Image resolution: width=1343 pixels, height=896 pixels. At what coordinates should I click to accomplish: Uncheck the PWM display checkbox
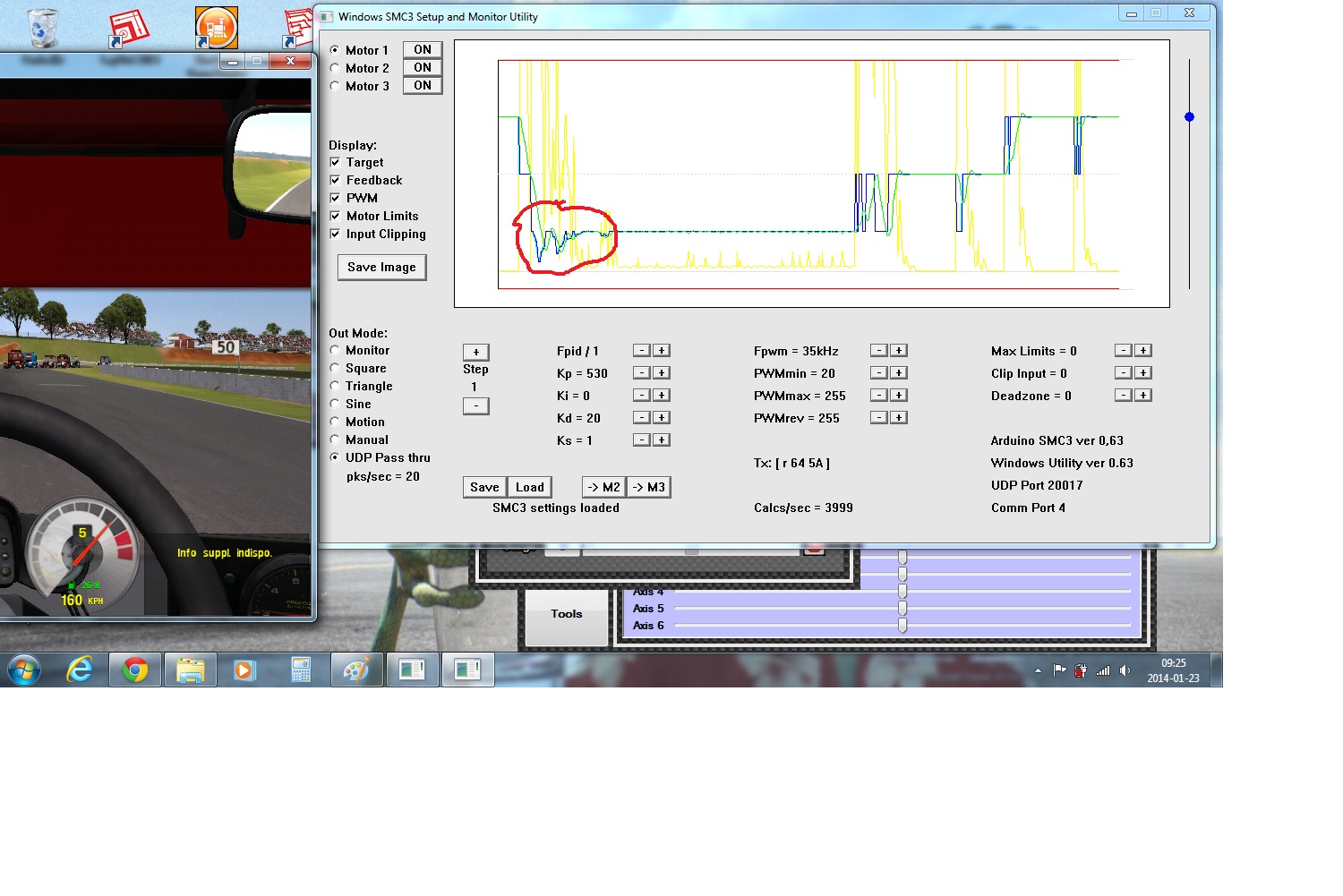pos(335,198)
